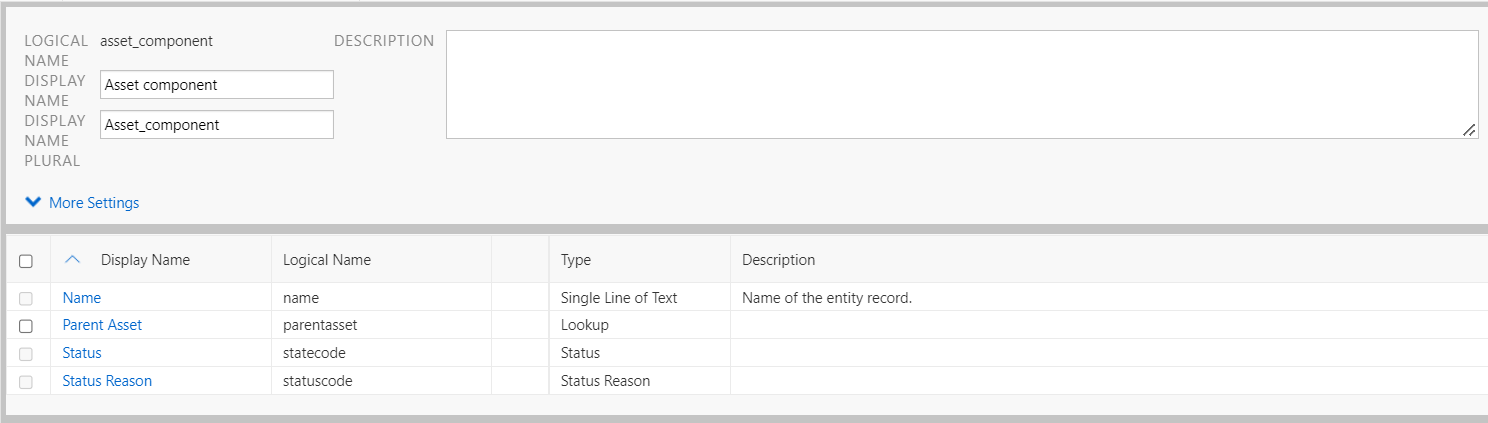Screen dimensions: 1488x423
Task: Toggle the select-all header checkbox
Action: [x=26, y=261]
